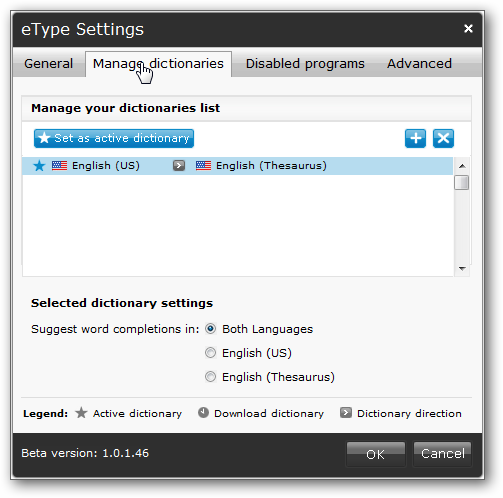The width and height of the screenshot is (503, 498).
Task: Click the dictionaries list scroll up arrow
Action: [x=462, y=166]
